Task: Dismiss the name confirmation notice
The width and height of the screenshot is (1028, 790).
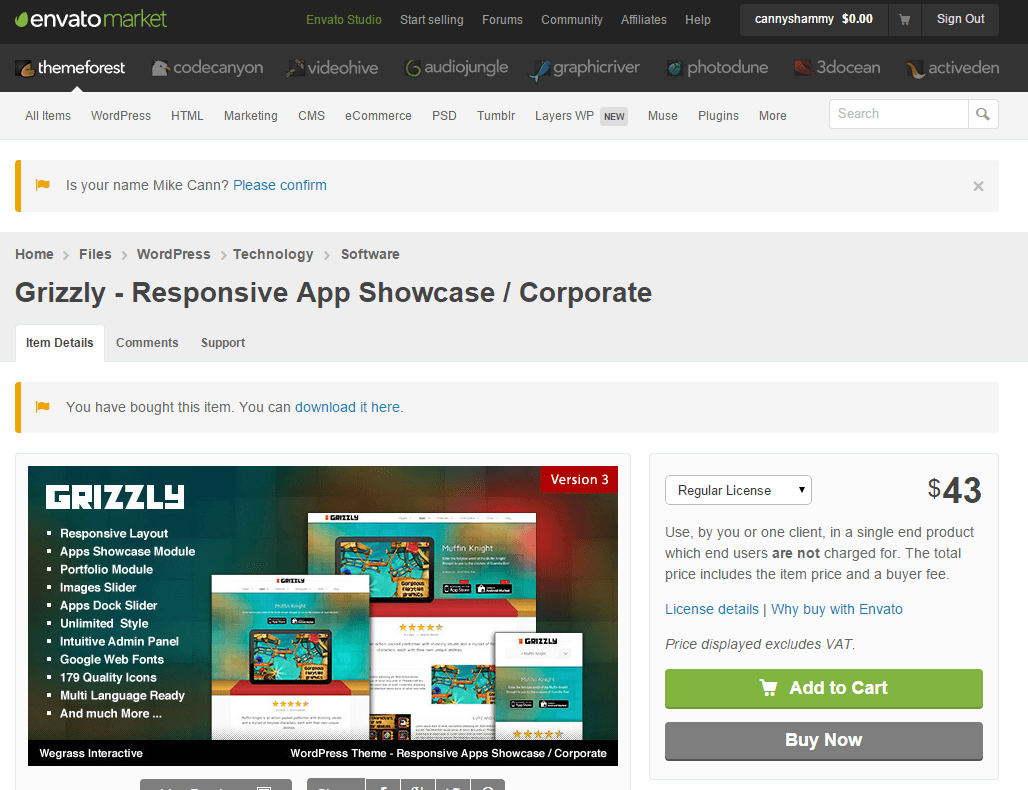Action: [978, 186]
